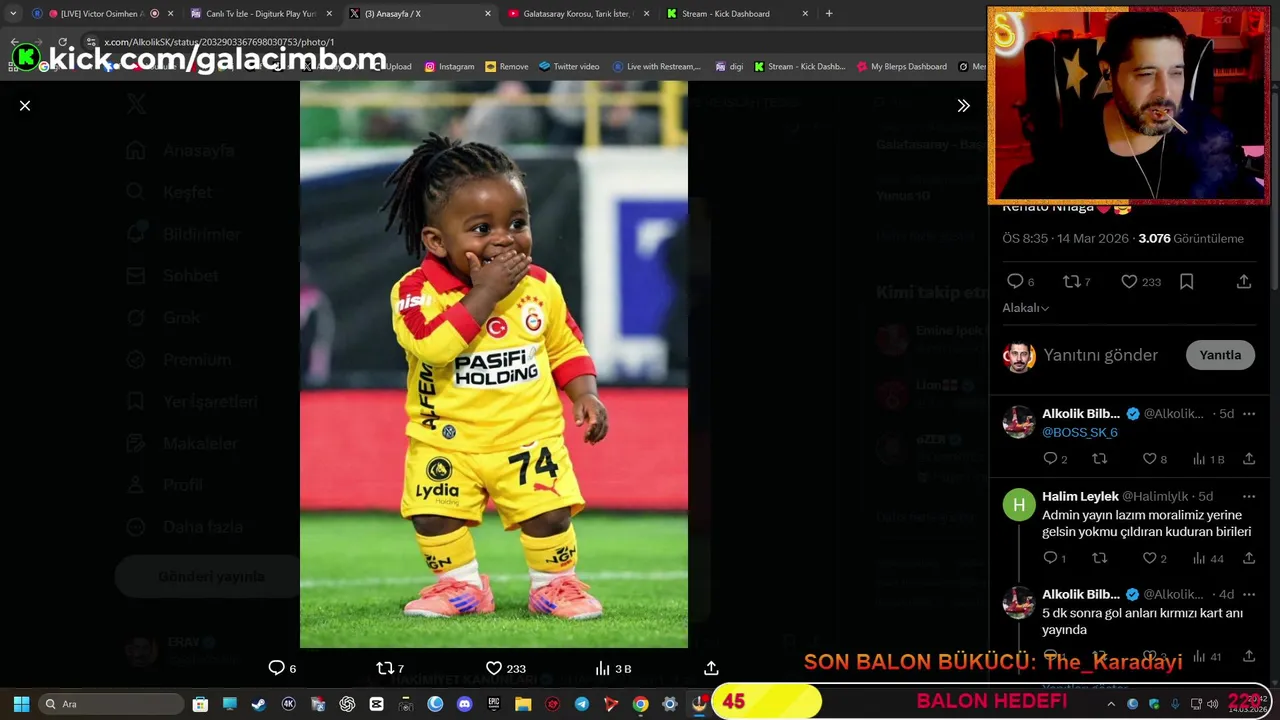The width and height of the screenshot is (1280, 720).
Task: Bookmark the post in side panel
Action: point(1186,282)
